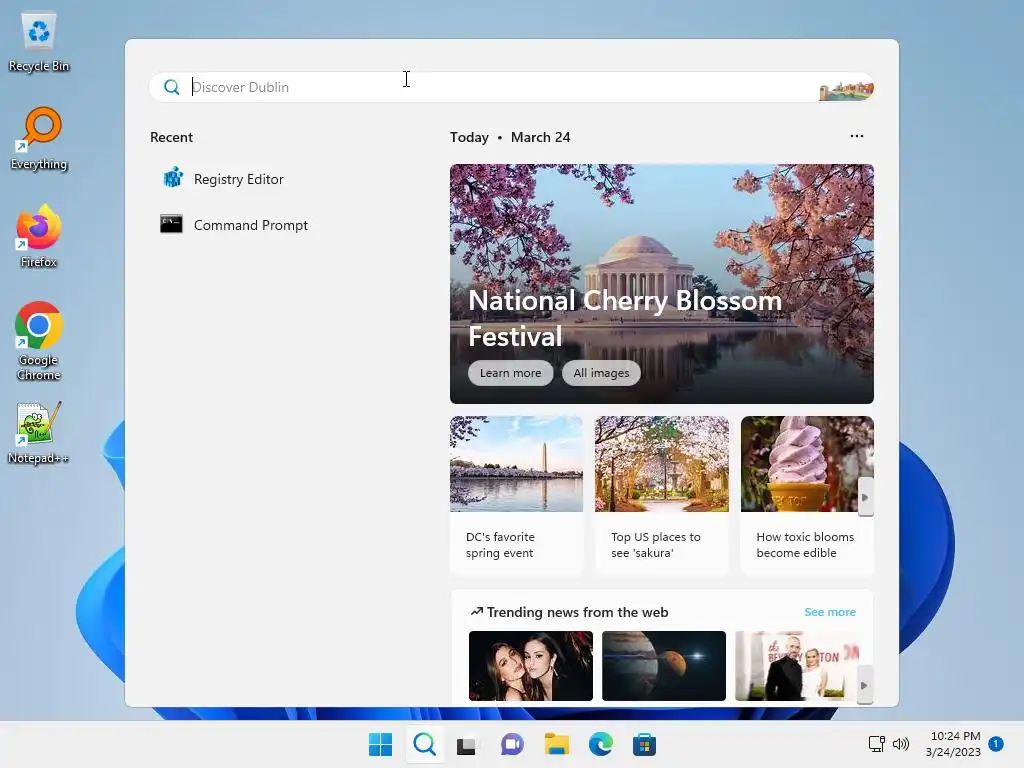Click the Recent section heading
Screen dimensions: 1024x768
coord(171,137)
